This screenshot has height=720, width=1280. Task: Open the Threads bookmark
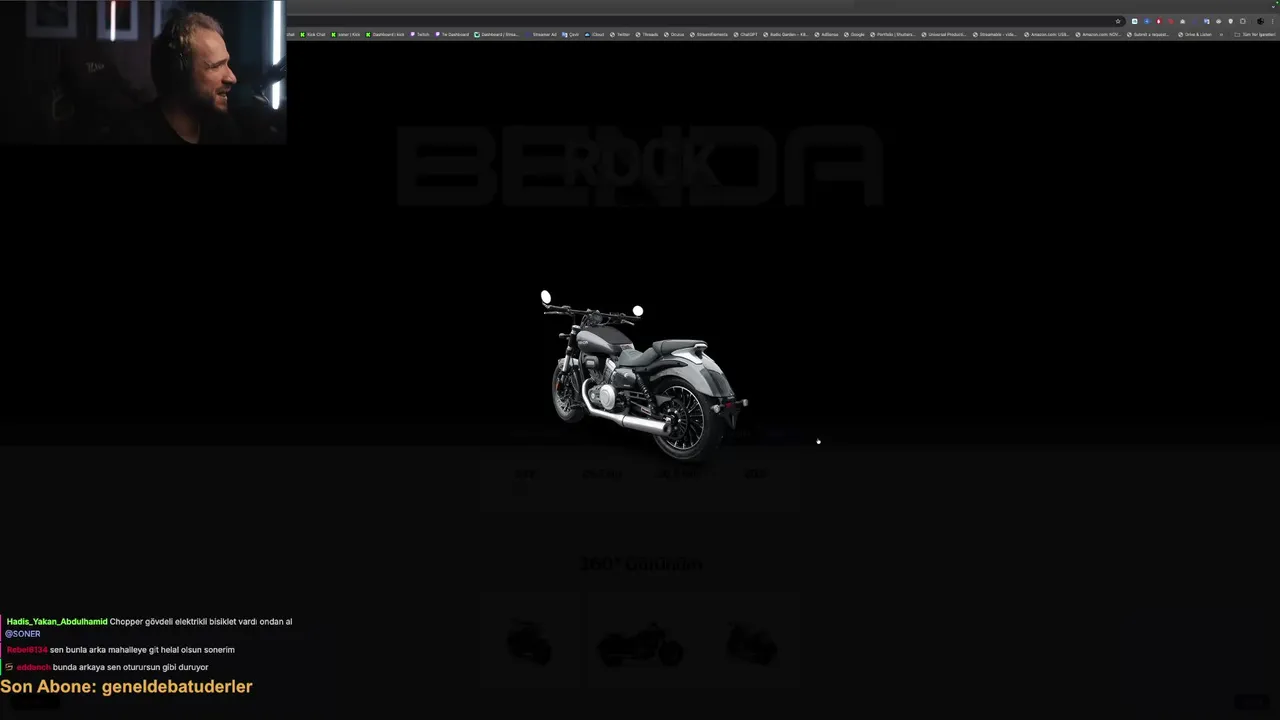[647, 34]
